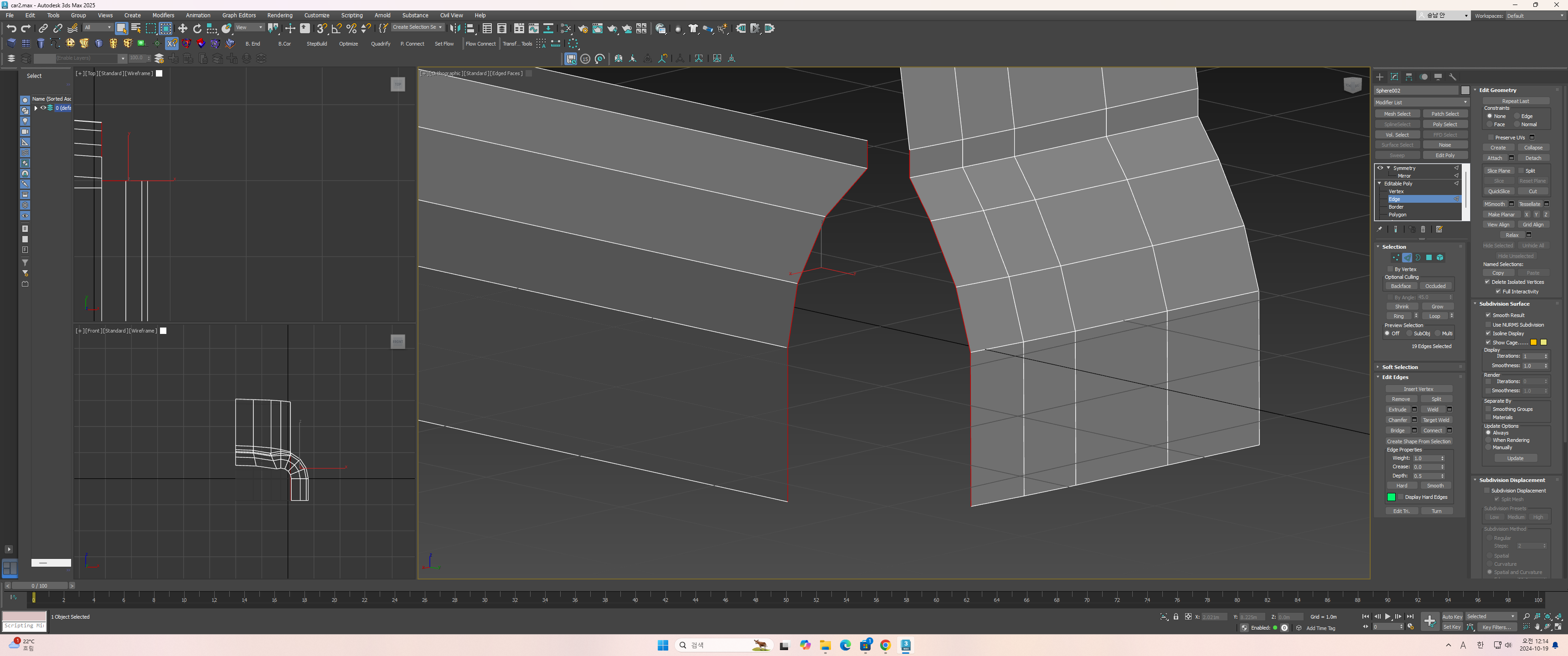Open the Rendering menu

pyautogui.click(x=279, y=15)
